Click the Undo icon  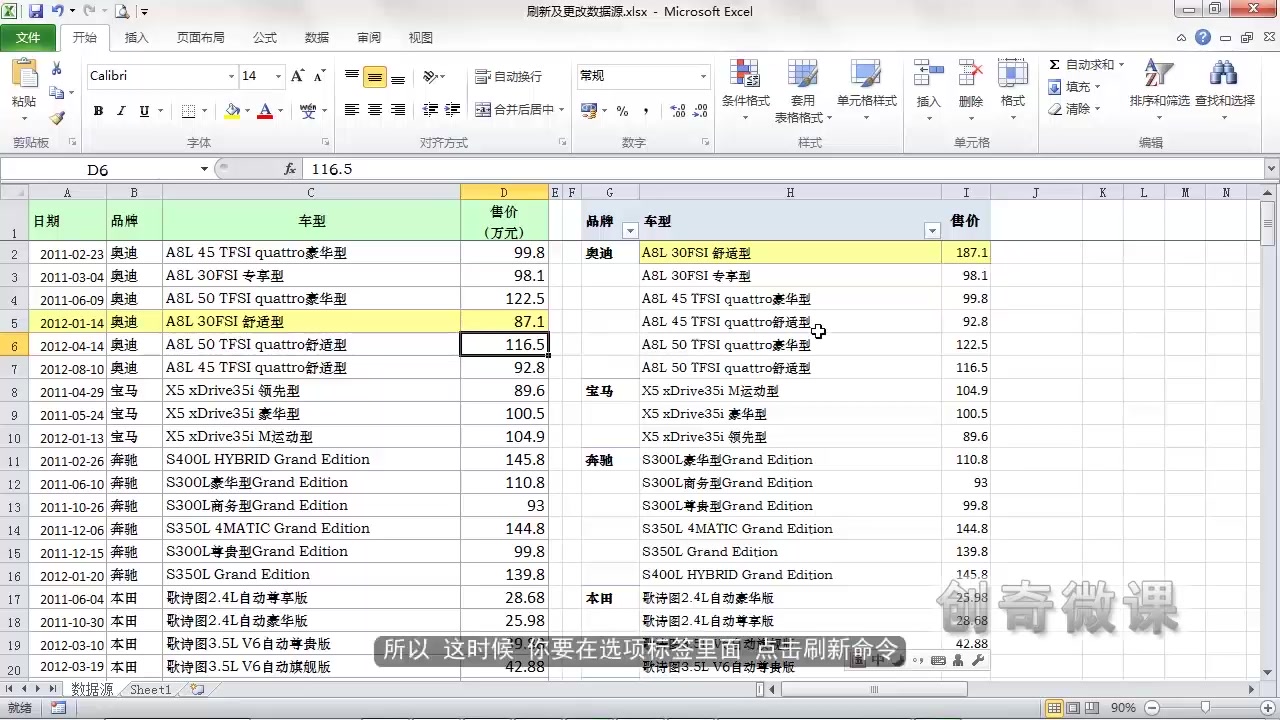tap(57, 10)
